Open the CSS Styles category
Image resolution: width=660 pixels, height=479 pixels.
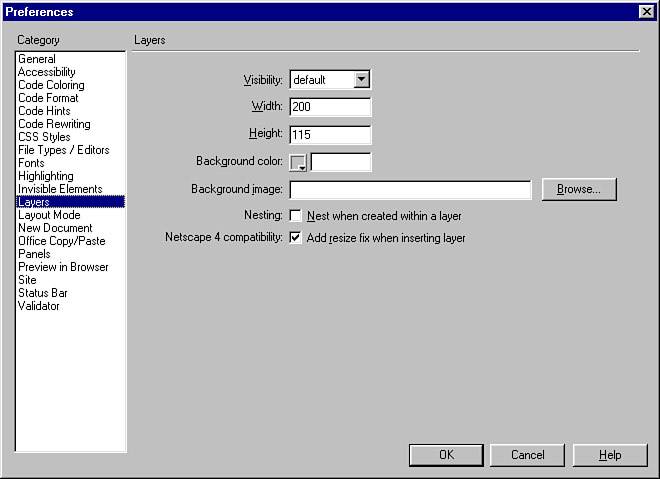[x=44, y=137]
